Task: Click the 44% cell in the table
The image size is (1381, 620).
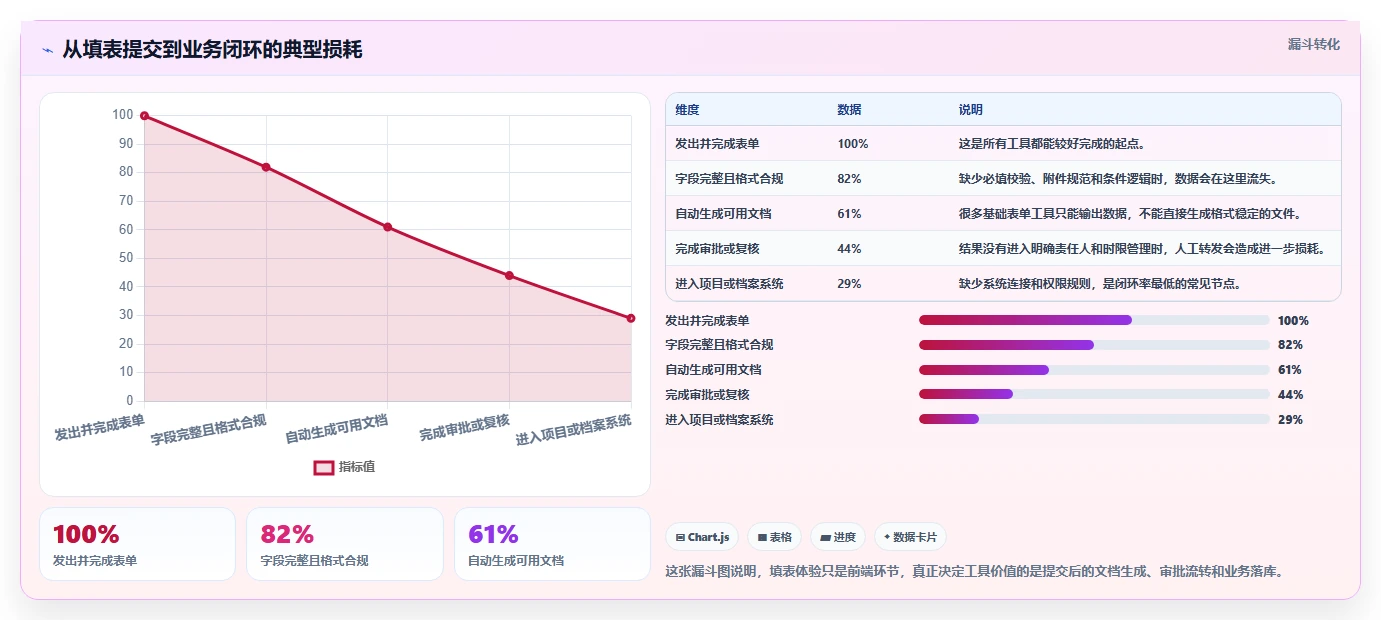Action: (x=849, y=249)
